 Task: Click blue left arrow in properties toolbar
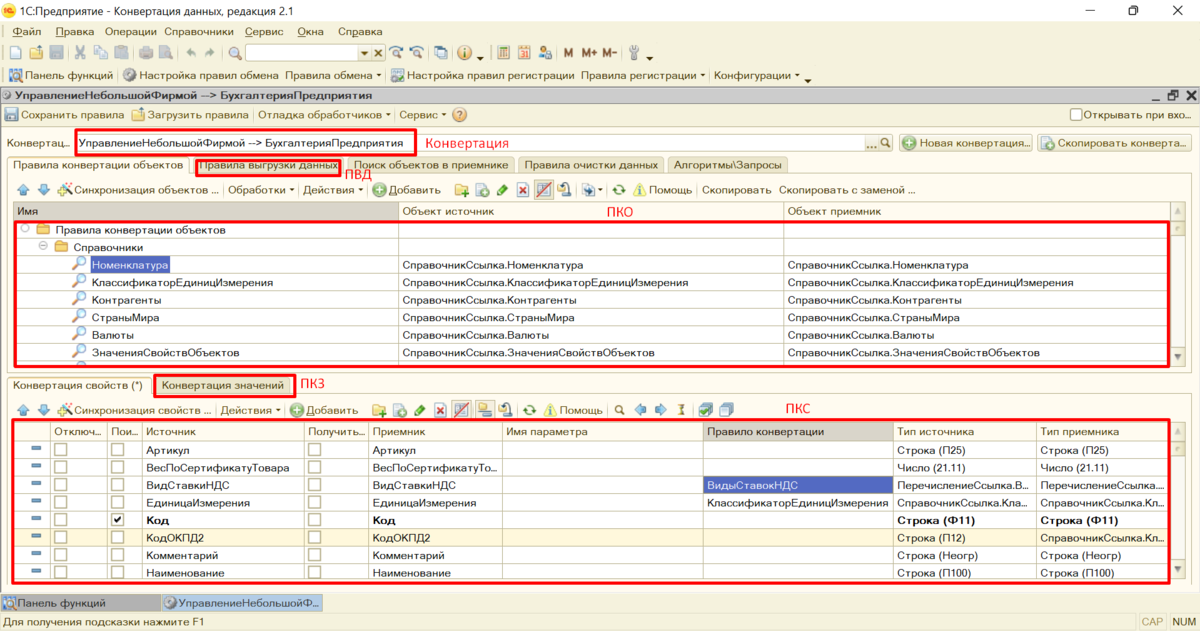[x=641, y=410]
